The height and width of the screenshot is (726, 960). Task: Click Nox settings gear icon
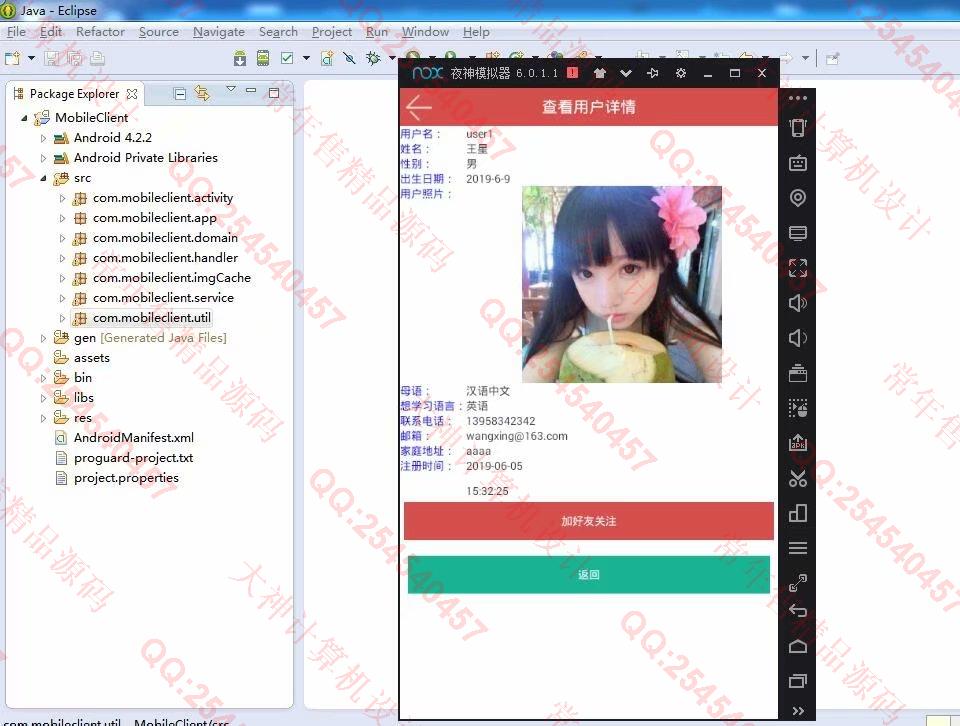tap(680, 73)
